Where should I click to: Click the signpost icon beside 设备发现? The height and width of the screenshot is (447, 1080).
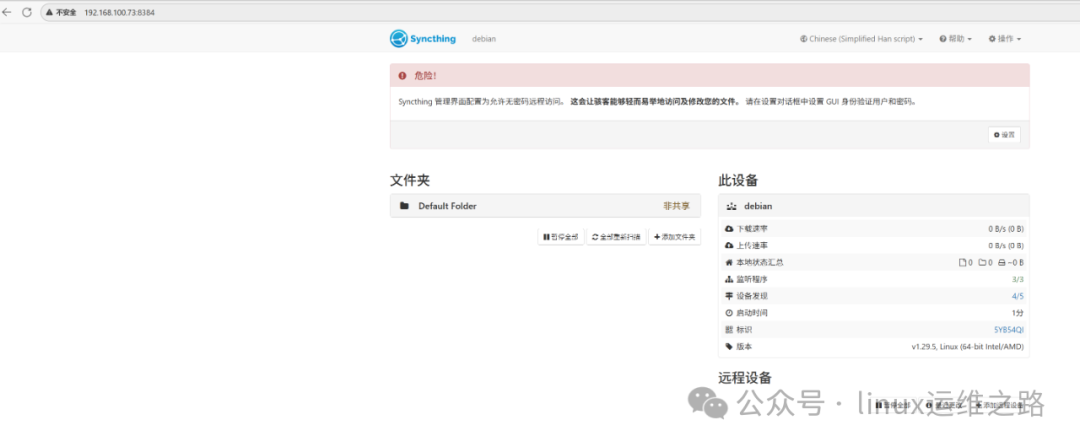coord(729,296)
